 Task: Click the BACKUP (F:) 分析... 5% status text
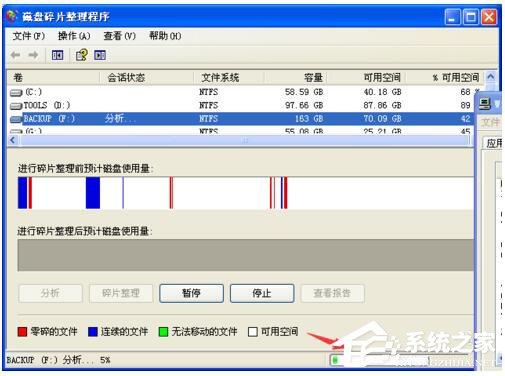58,360
